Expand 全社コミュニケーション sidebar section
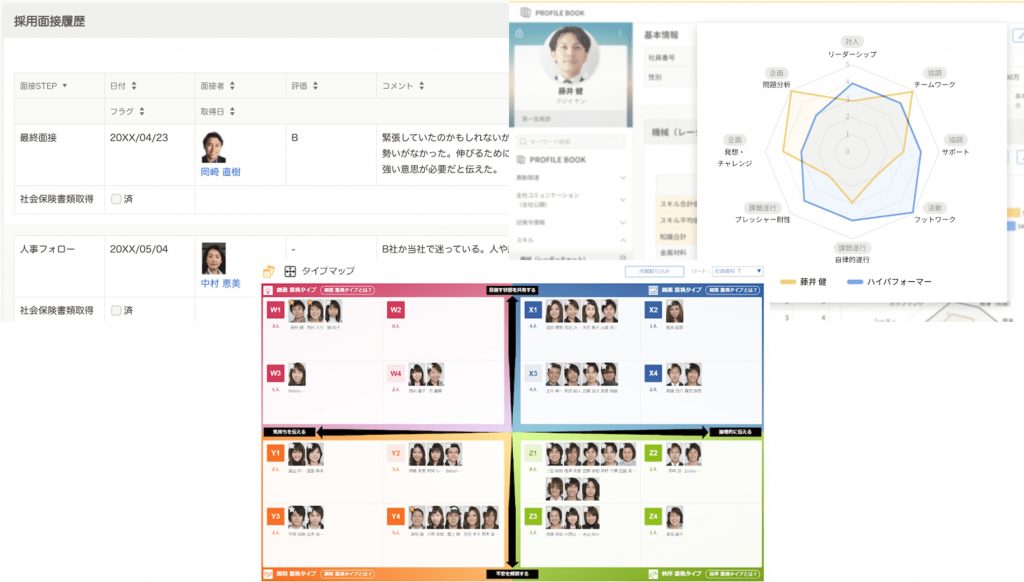Viewport: 1024px width, 582px height. (x=623, y=199)
